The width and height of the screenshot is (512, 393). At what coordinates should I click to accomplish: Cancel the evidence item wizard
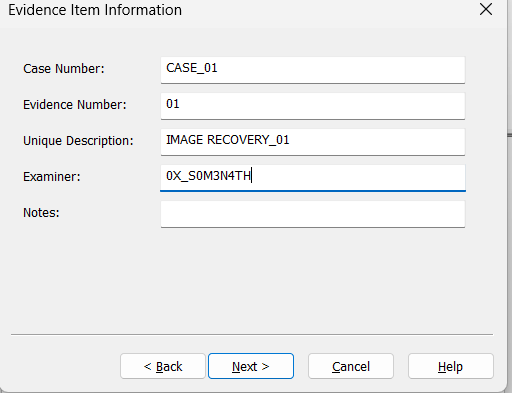click(351, 366)
